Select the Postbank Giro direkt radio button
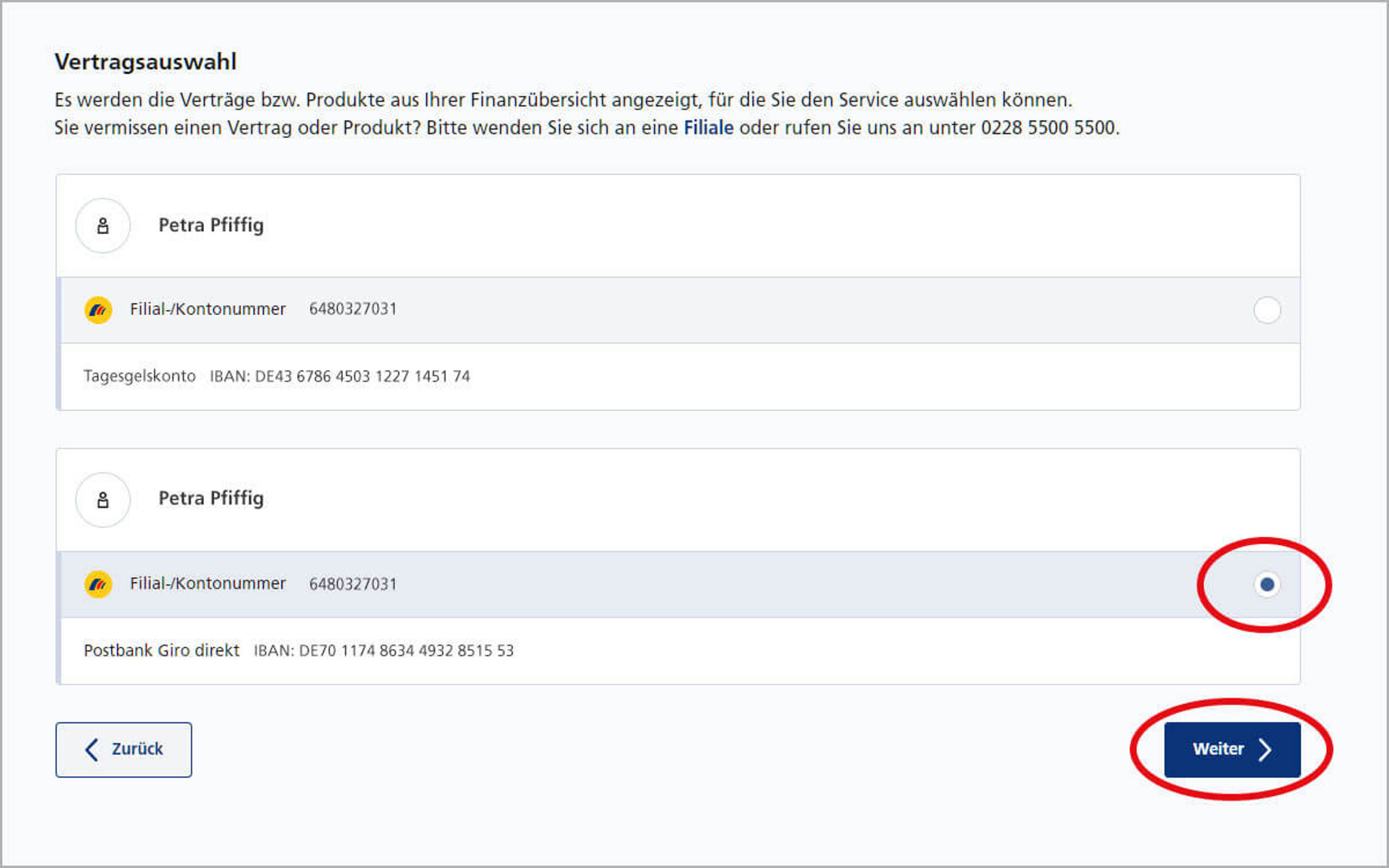This screenshot has width=1389, height=868. pos(1267,584)
